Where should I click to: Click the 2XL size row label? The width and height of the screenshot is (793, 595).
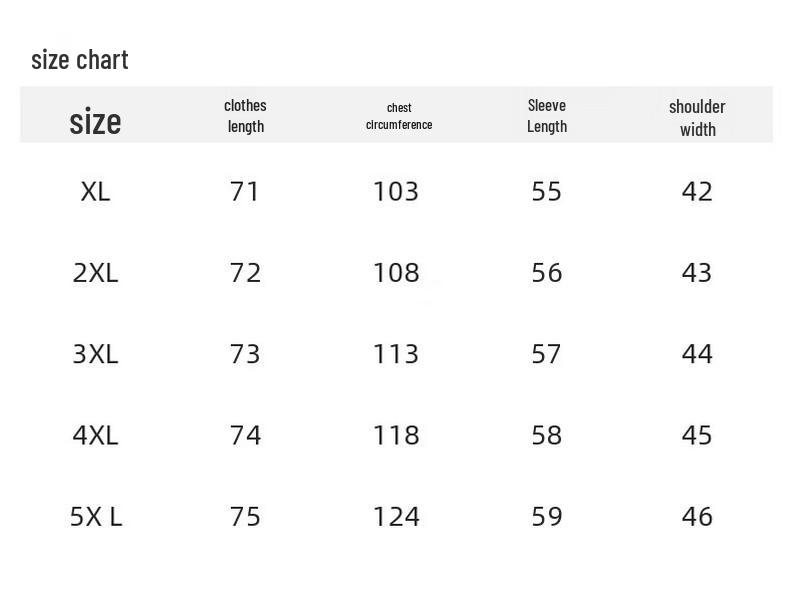(x=95, y=273)
